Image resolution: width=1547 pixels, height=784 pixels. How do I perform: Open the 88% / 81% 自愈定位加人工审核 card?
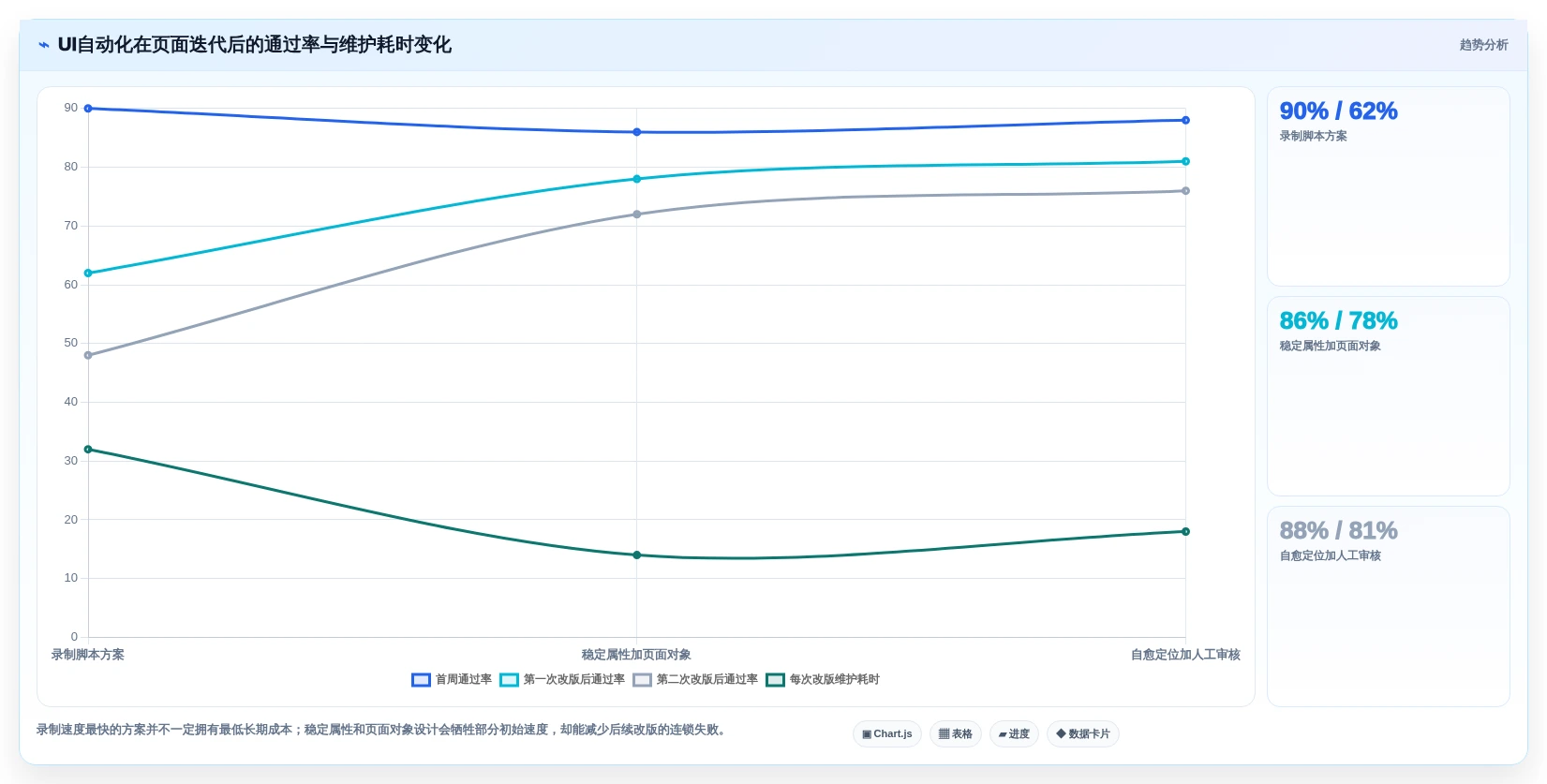point(1388,606)
